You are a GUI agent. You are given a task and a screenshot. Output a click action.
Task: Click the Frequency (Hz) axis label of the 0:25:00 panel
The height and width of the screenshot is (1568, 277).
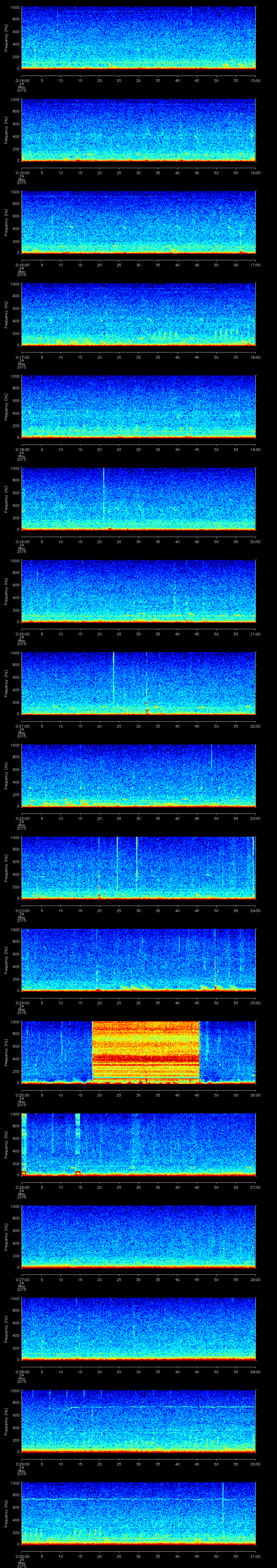coord(6,1052)
